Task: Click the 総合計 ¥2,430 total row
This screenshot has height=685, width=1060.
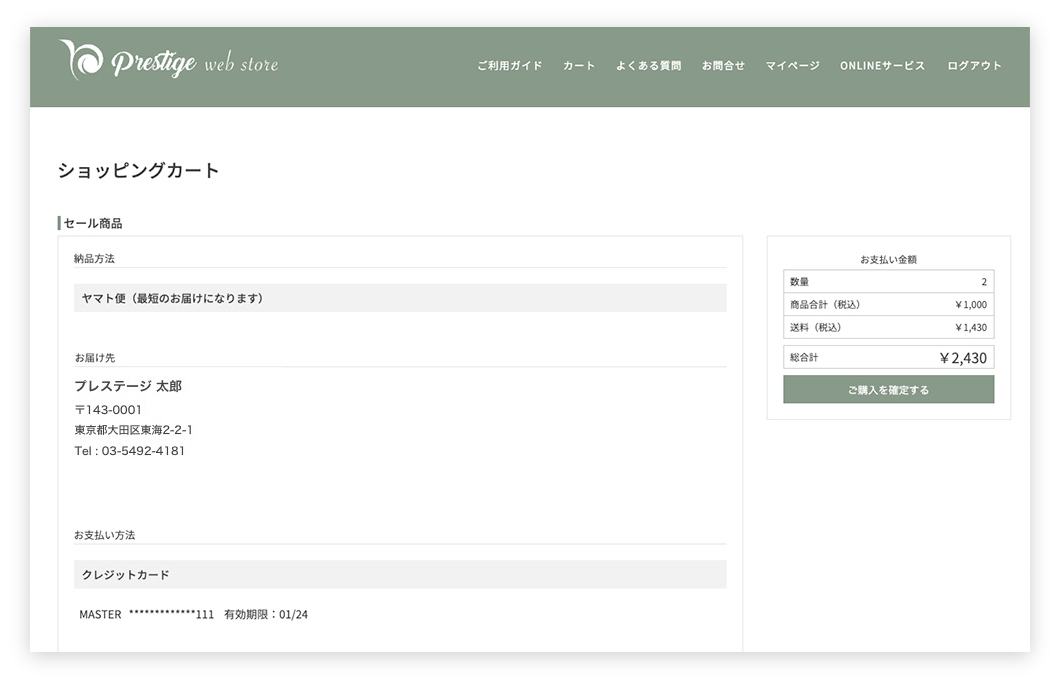Action: pyautogui.click(x=888, y=357)
